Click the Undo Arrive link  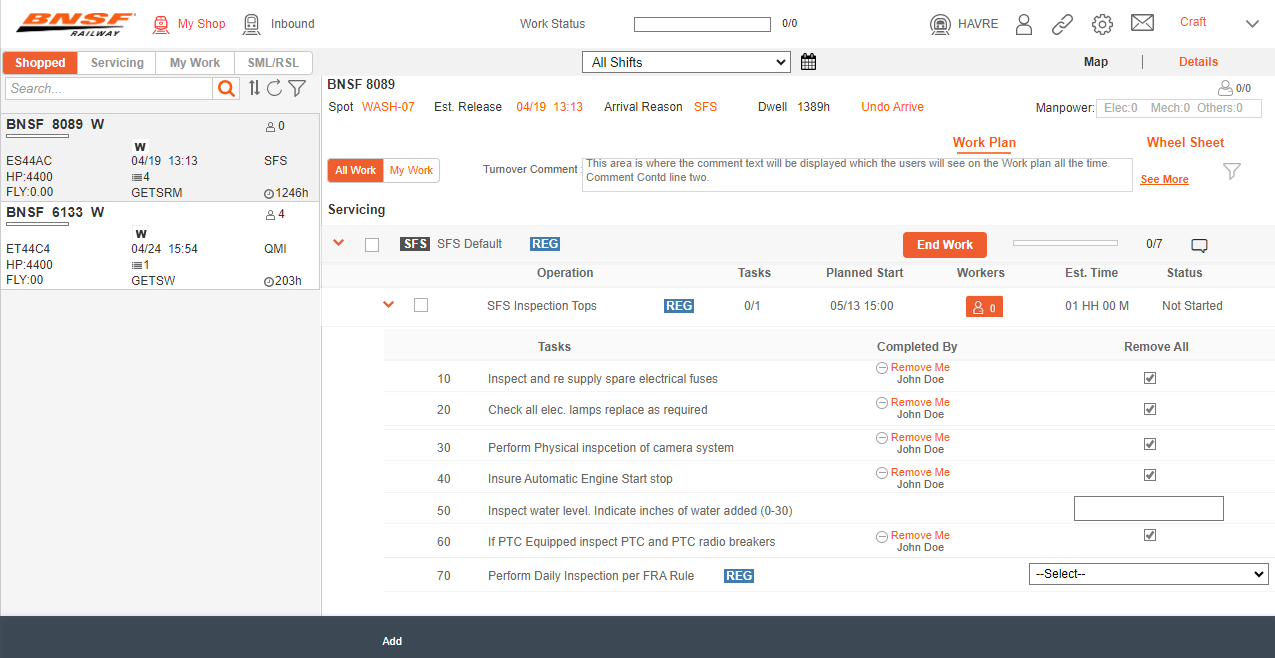click(892, 107)
